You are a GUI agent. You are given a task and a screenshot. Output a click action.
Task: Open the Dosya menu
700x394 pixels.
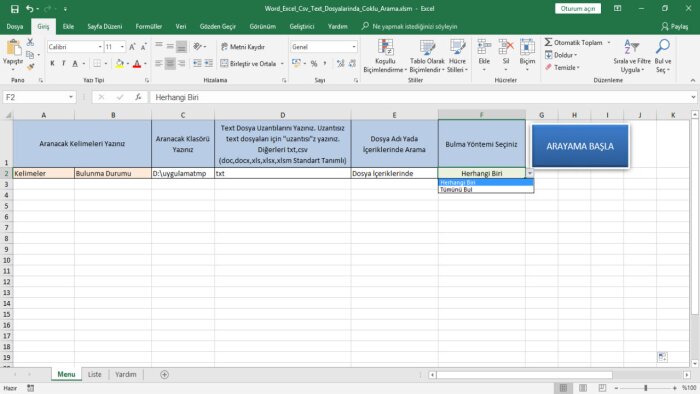pyautogui.click(x=15, y=26)
